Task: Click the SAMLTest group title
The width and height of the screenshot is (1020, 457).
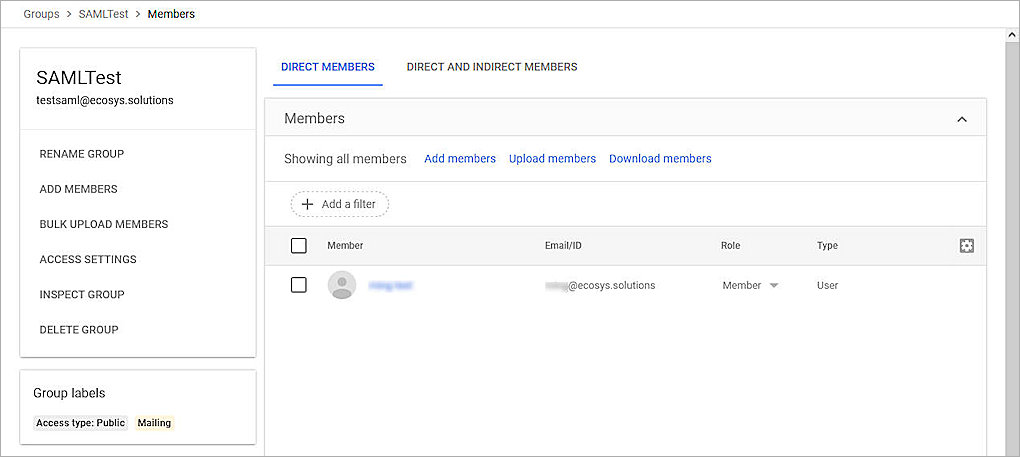Action: (79, 78)
